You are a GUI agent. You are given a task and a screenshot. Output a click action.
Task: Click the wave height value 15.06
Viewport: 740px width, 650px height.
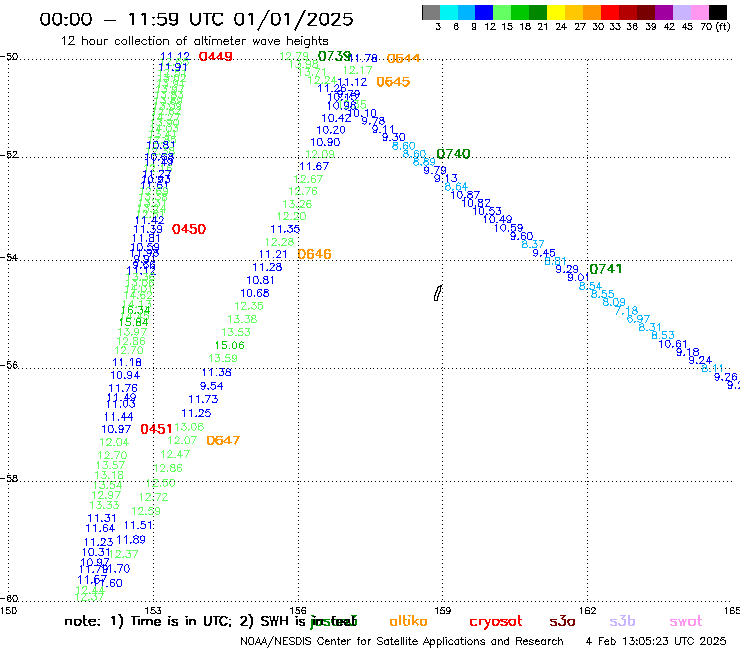230,346
